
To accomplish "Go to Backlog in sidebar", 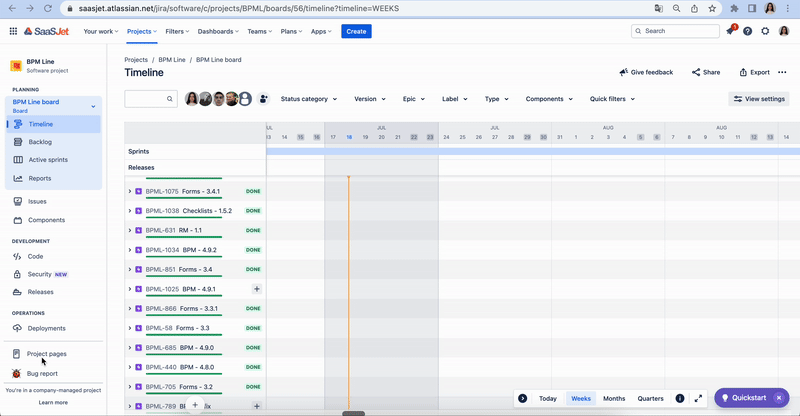I will 40,142.
